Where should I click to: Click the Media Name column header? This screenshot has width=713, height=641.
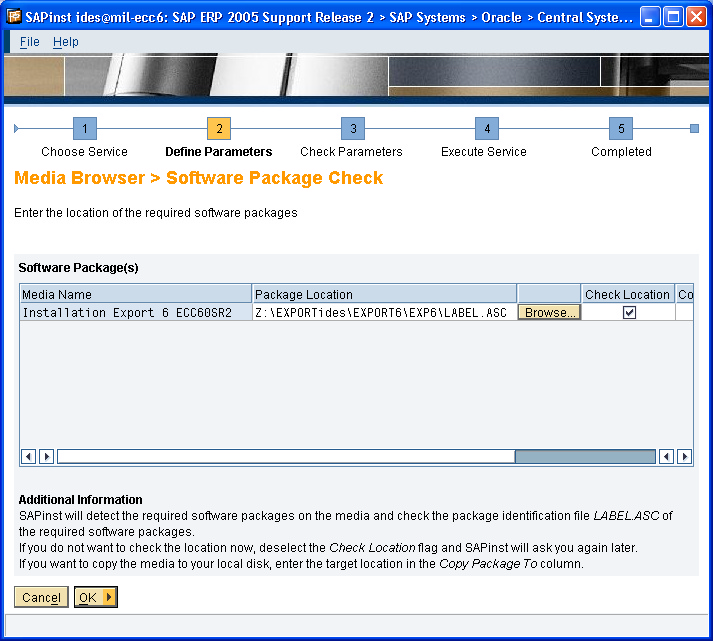[x=136, y=294]
